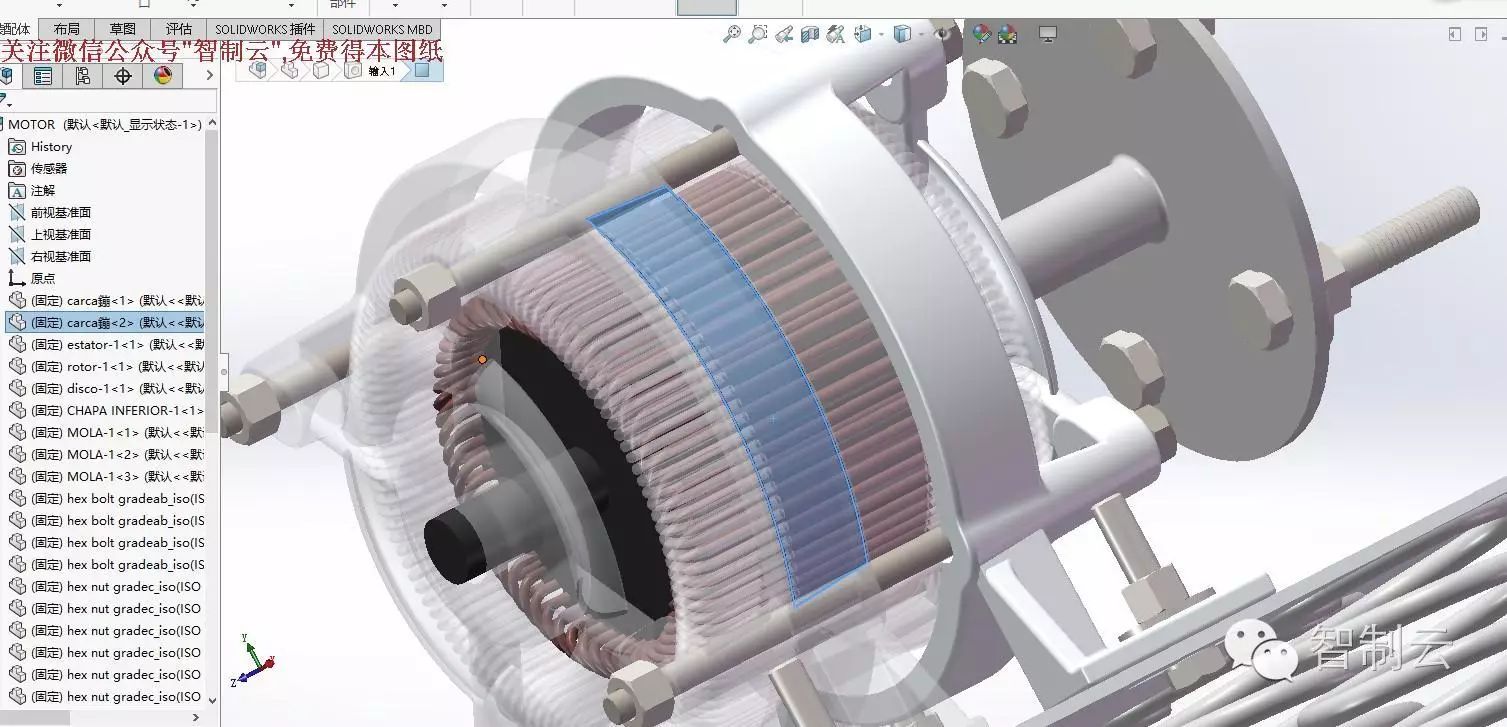Click the Previous View icon
1507x727 pixels.
click(x=784, y=35)
